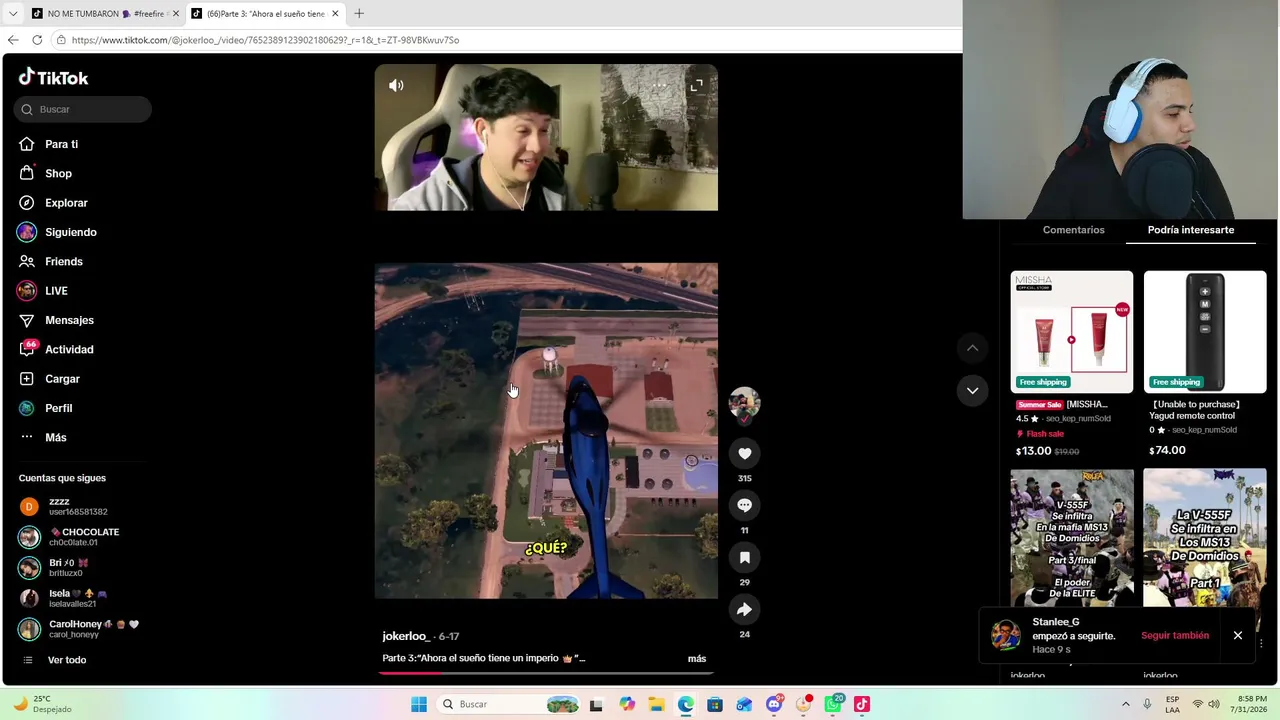Open the browser tab search dropdown
Image resolution: width=1280 pixels, height=720 pixels.
[x=12, y=13]
